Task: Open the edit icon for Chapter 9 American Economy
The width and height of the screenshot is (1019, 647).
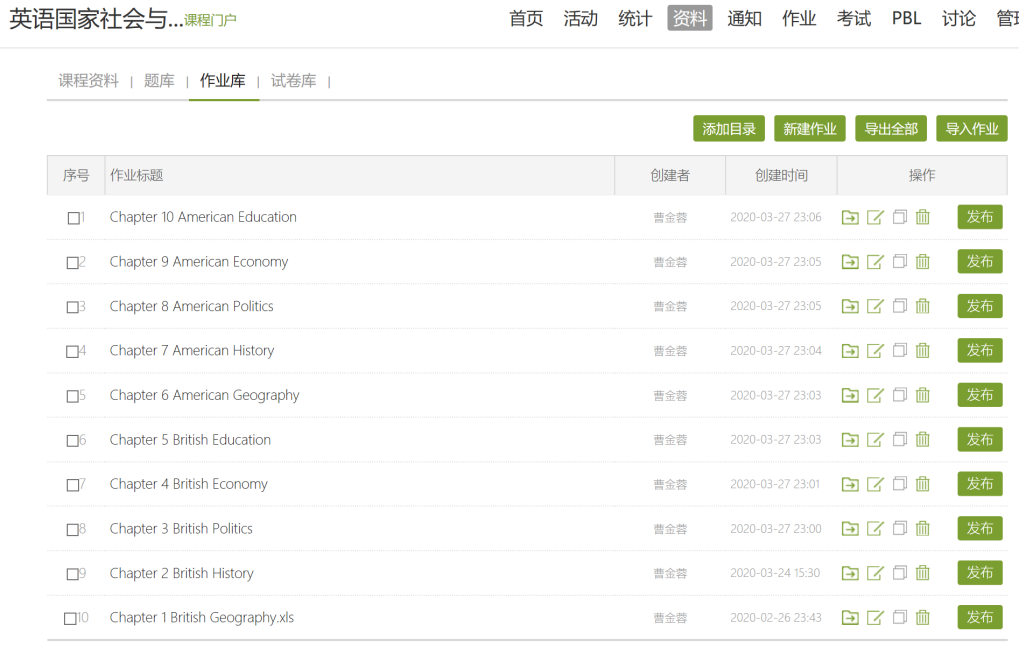Action: (875, 262)
